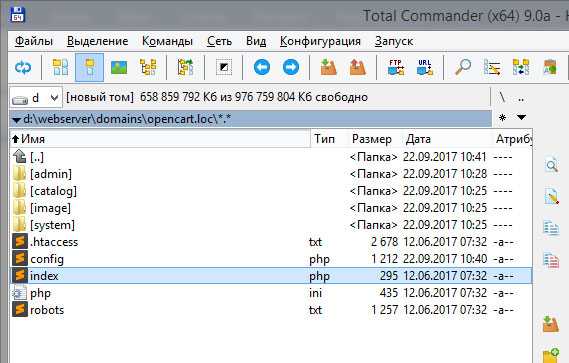Launch the Multi-rename tool icon
The width and height of the screenshot is (569, 363).
click(492, 68)
